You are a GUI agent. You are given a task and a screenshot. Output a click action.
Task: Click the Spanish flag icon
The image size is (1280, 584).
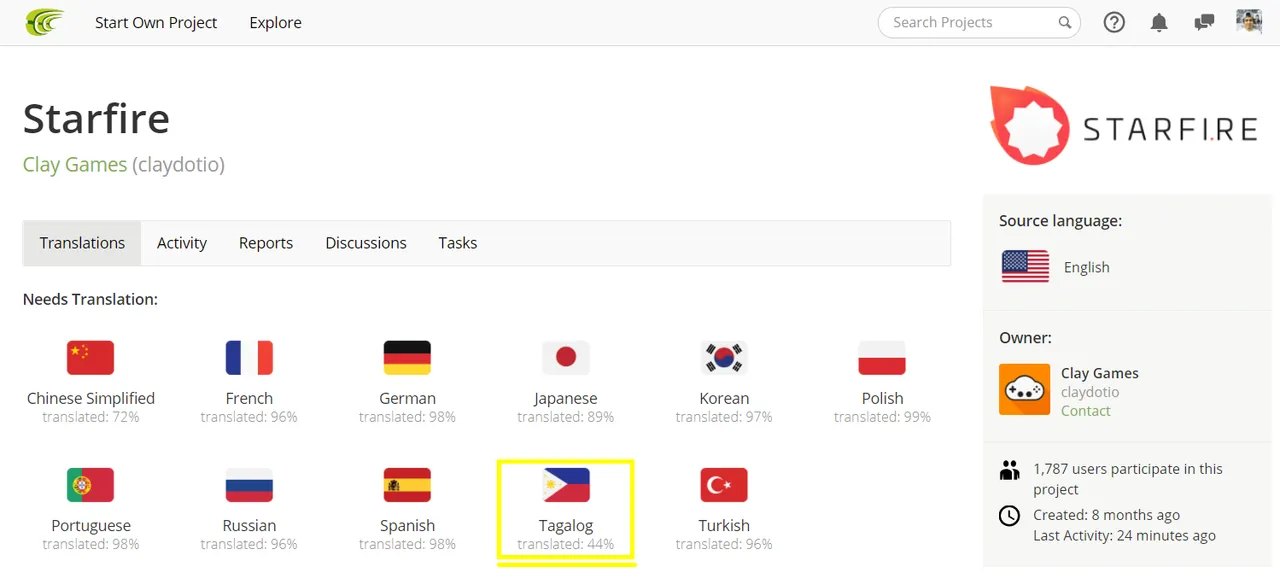407,485
